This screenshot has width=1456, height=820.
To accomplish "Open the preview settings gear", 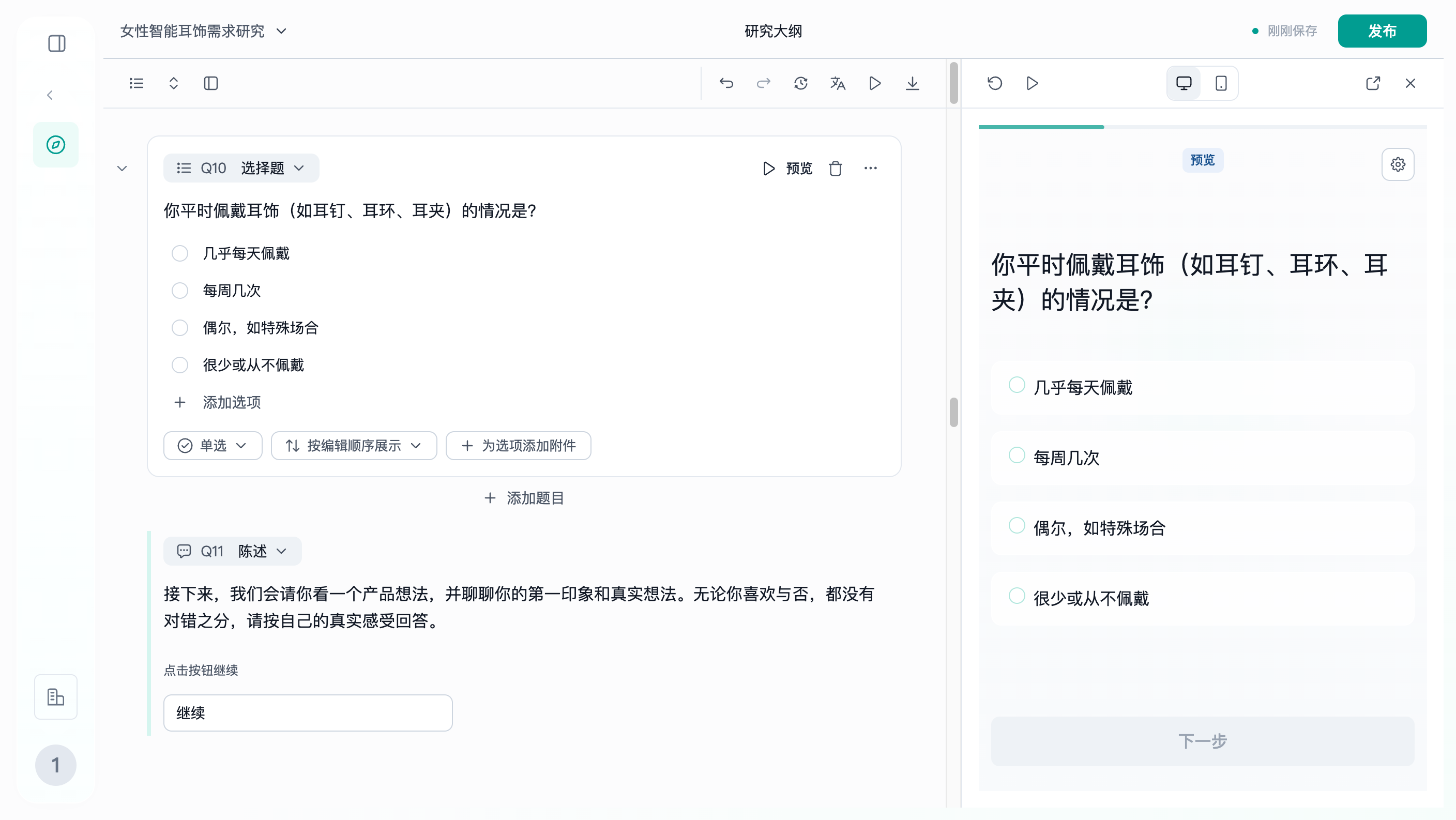I will pos(1398,164).
